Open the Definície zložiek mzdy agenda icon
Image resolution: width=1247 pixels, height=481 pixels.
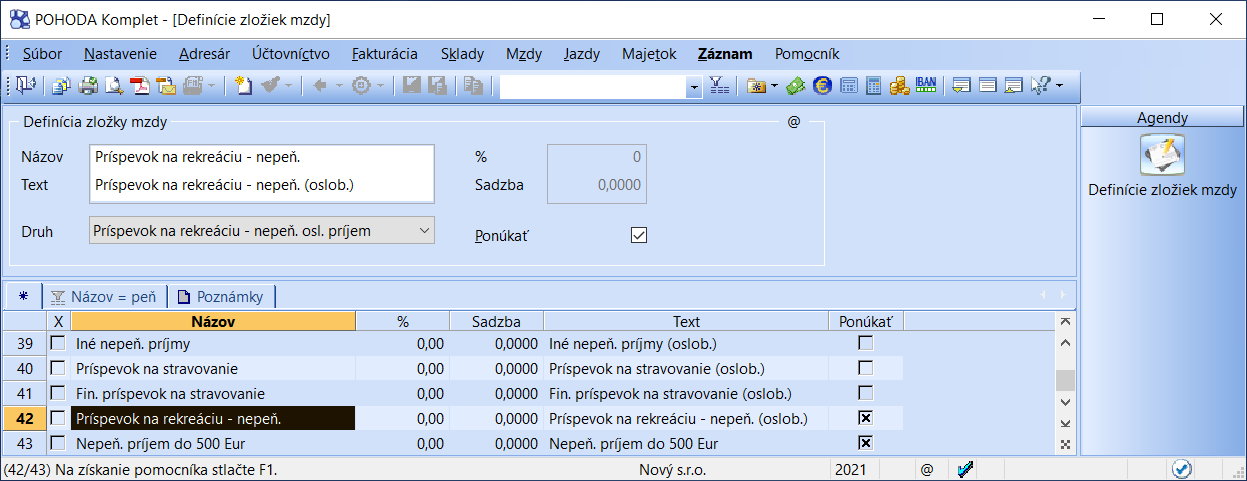point(1162,156)
